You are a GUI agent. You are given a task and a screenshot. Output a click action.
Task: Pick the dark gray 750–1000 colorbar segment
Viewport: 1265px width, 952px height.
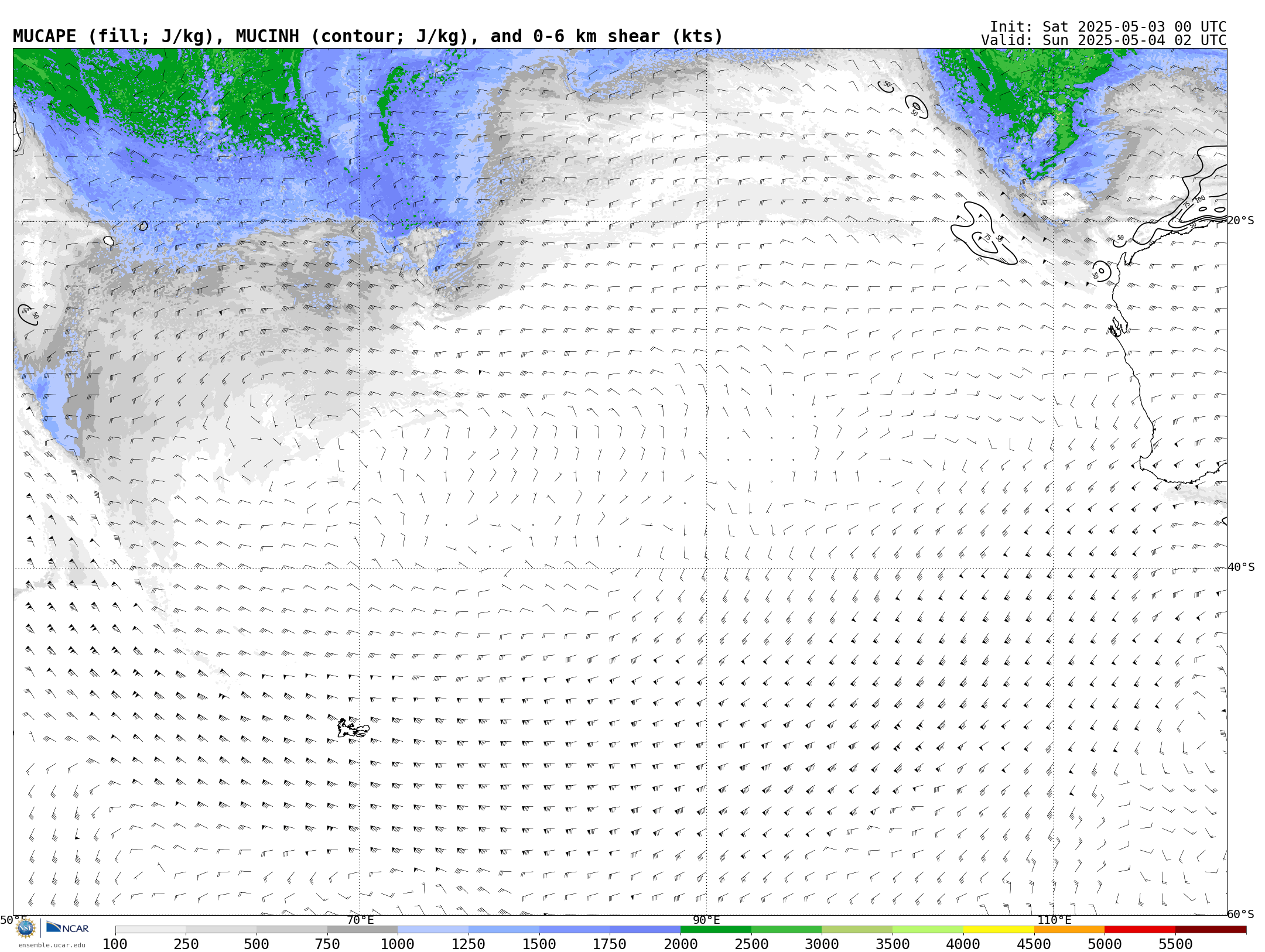[363, 930]
